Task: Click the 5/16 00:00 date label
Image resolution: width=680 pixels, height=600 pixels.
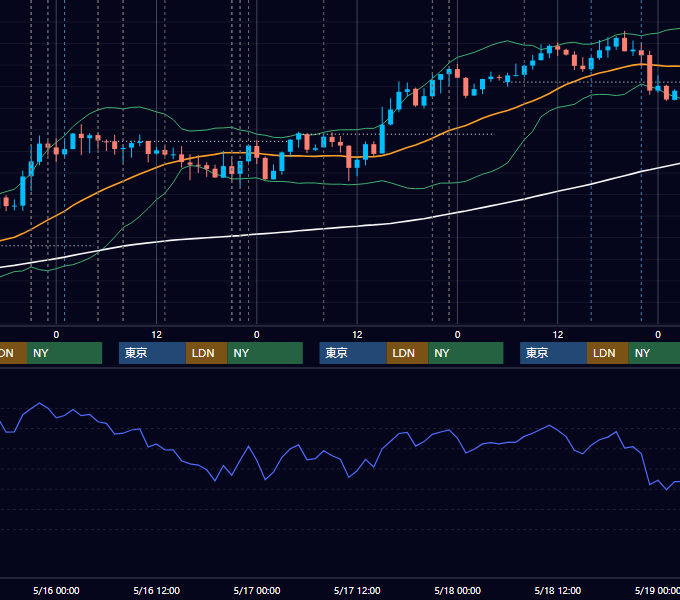Action: [x=56, y=590]
